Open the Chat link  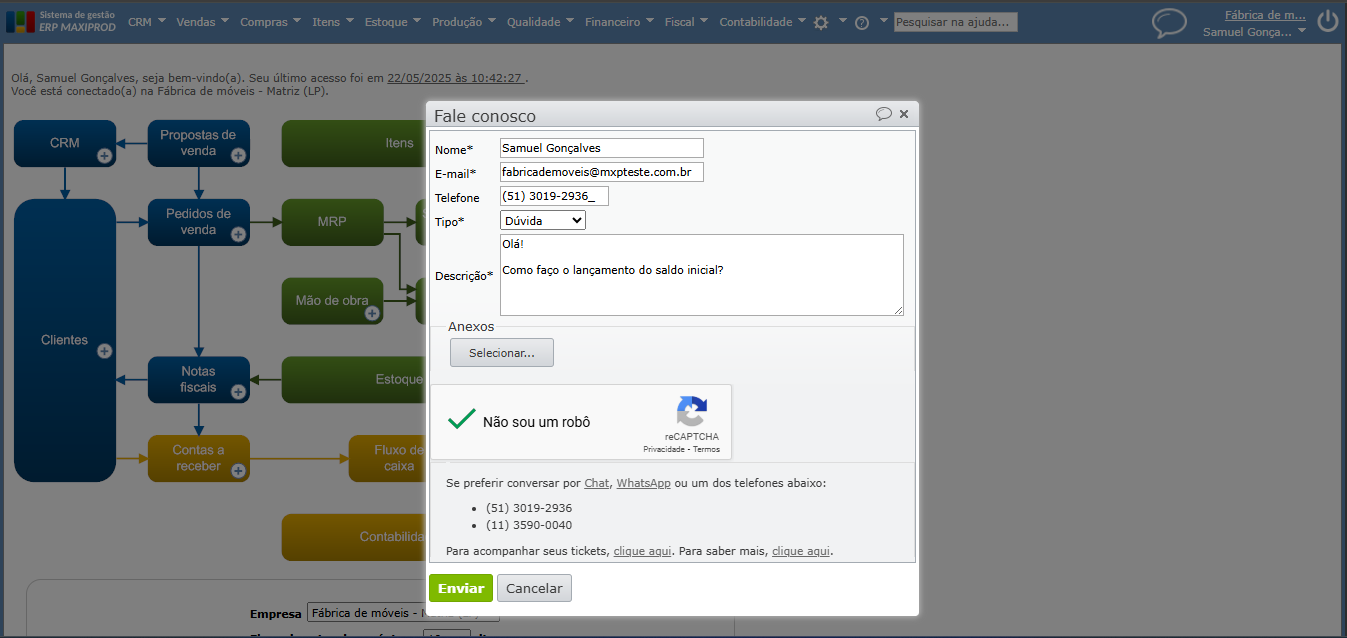point(597,483)
